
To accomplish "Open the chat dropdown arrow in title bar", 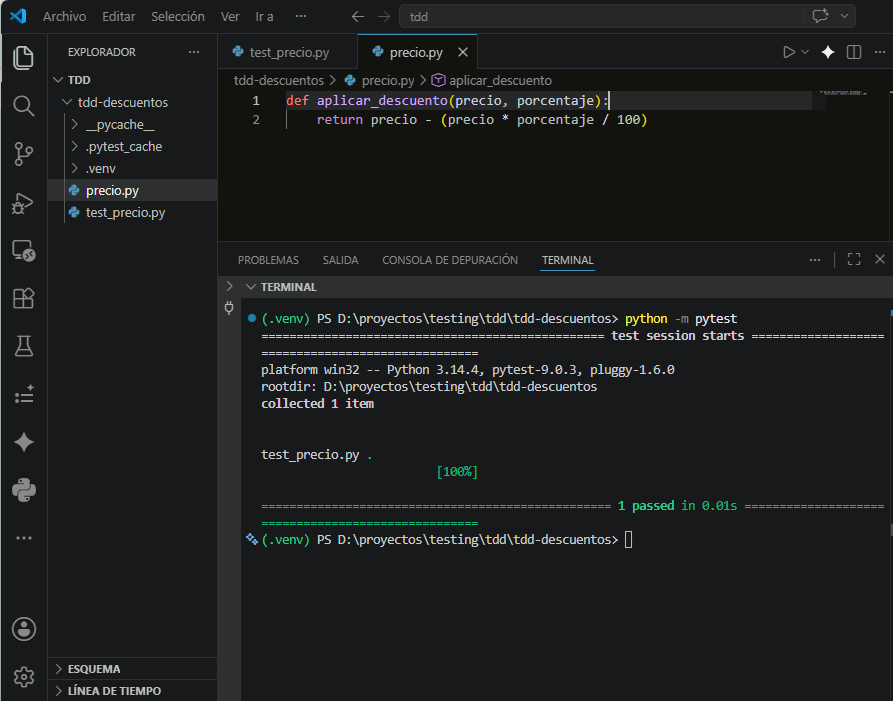I will pos(845,16).
